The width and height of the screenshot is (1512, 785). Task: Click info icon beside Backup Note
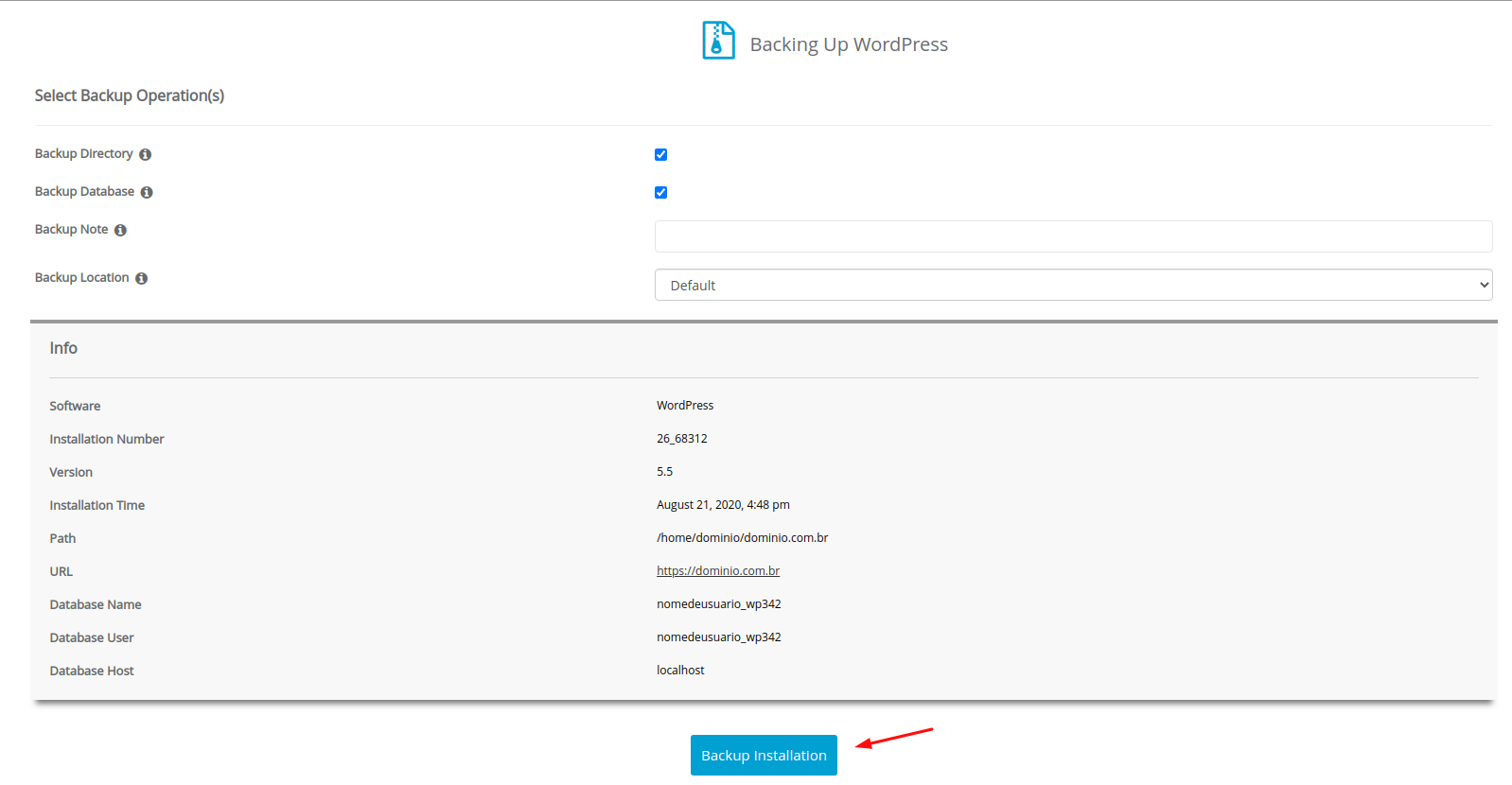click(x=120, y=230)
